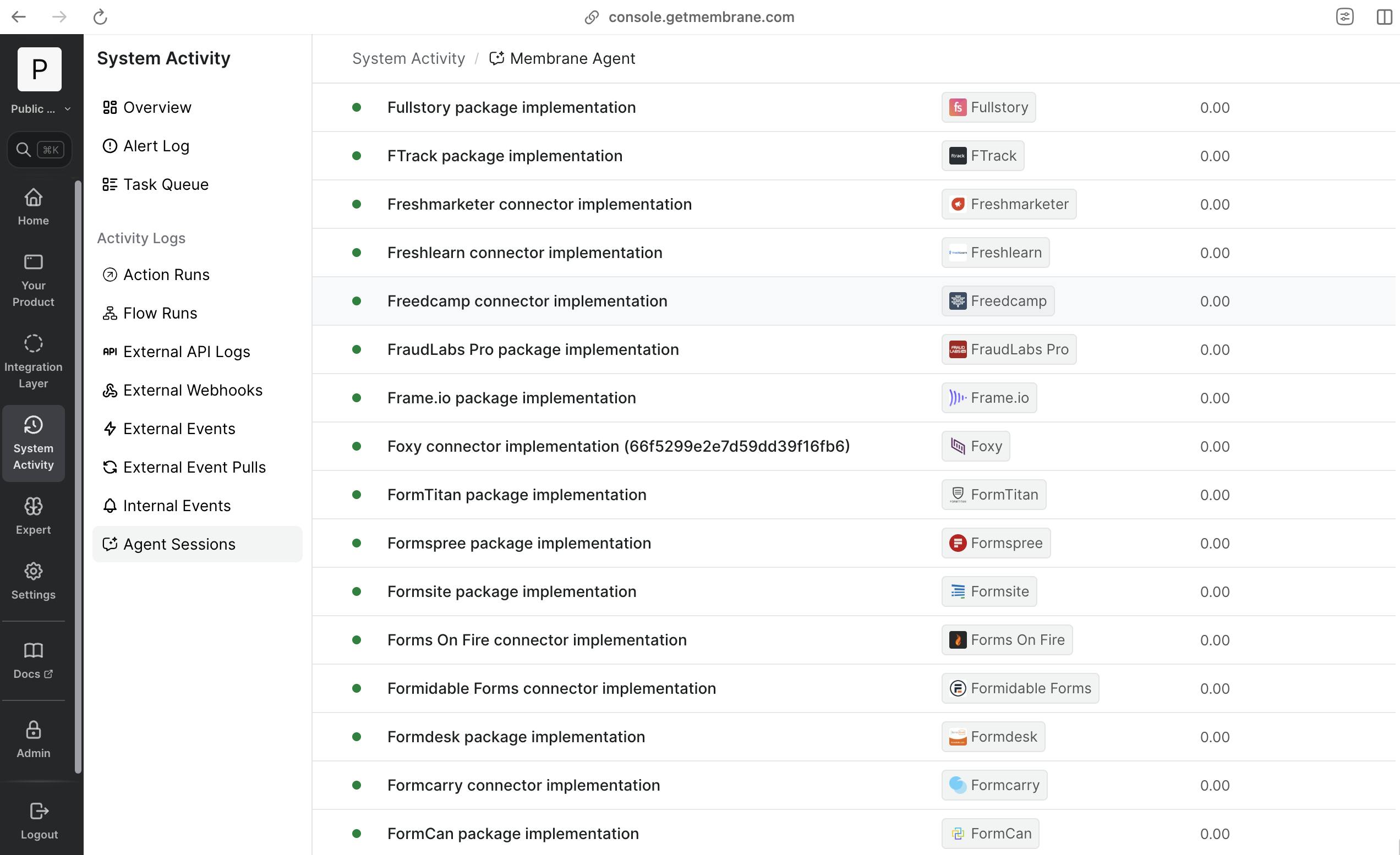Click the System Activity breadcrumb link

point(408,58)
